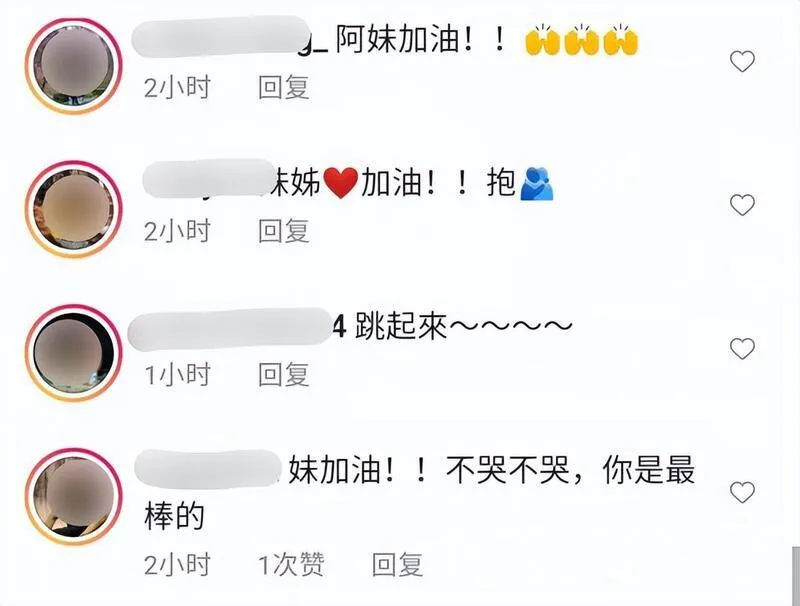Click the raised hands emojis in first comment
The width and height of the screenshot is (800, 606).
582,39
